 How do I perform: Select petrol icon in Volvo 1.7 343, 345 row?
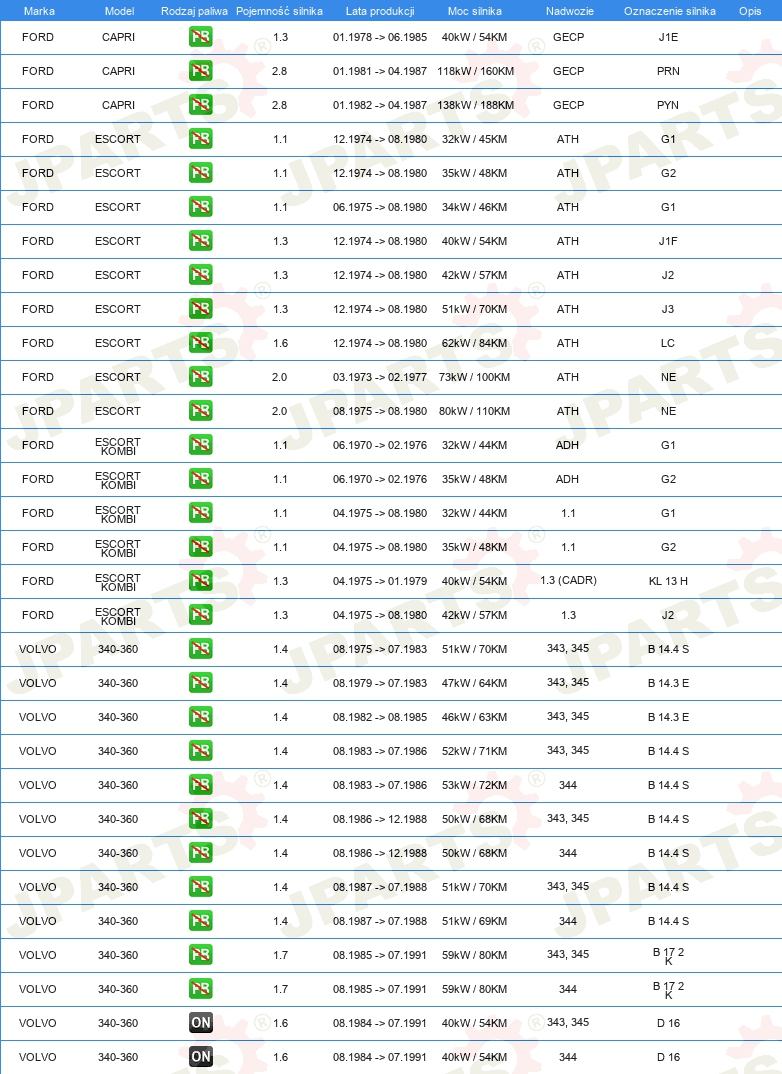pyautogui.click(x=201, y=955)
